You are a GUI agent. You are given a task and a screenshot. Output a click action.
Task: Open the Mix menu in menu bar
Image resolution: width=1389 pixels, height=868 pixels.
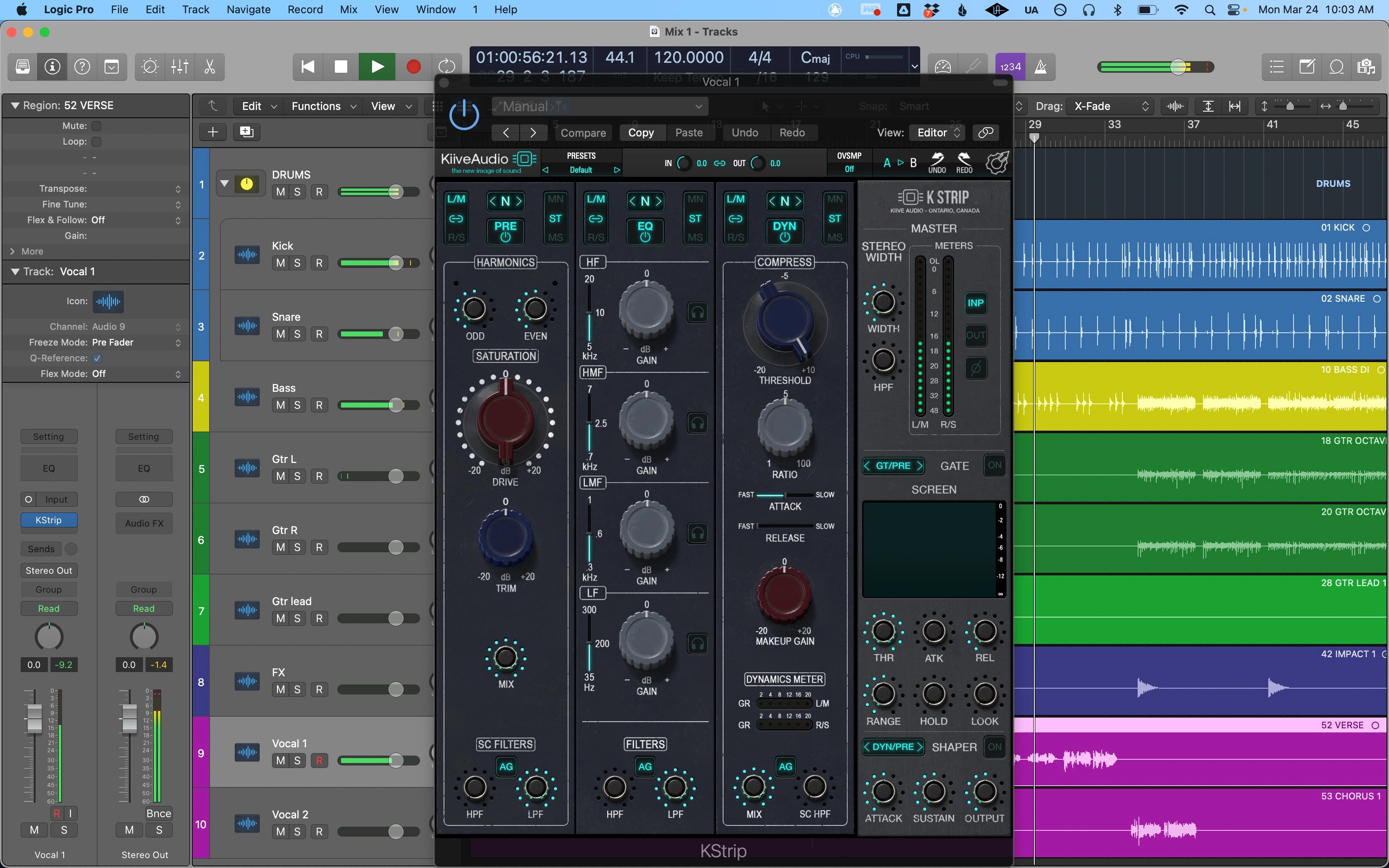(348, 10)
